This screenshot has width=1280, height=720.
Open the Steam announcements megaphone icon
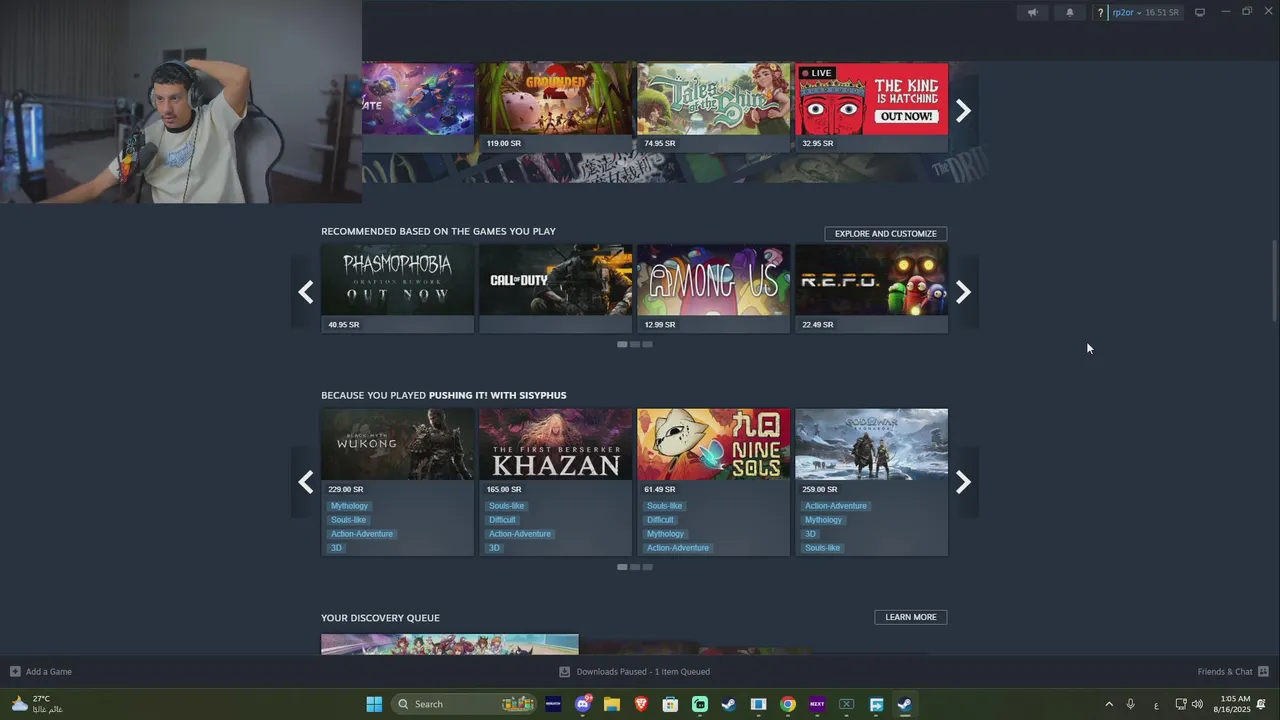tap(1033, 12)
